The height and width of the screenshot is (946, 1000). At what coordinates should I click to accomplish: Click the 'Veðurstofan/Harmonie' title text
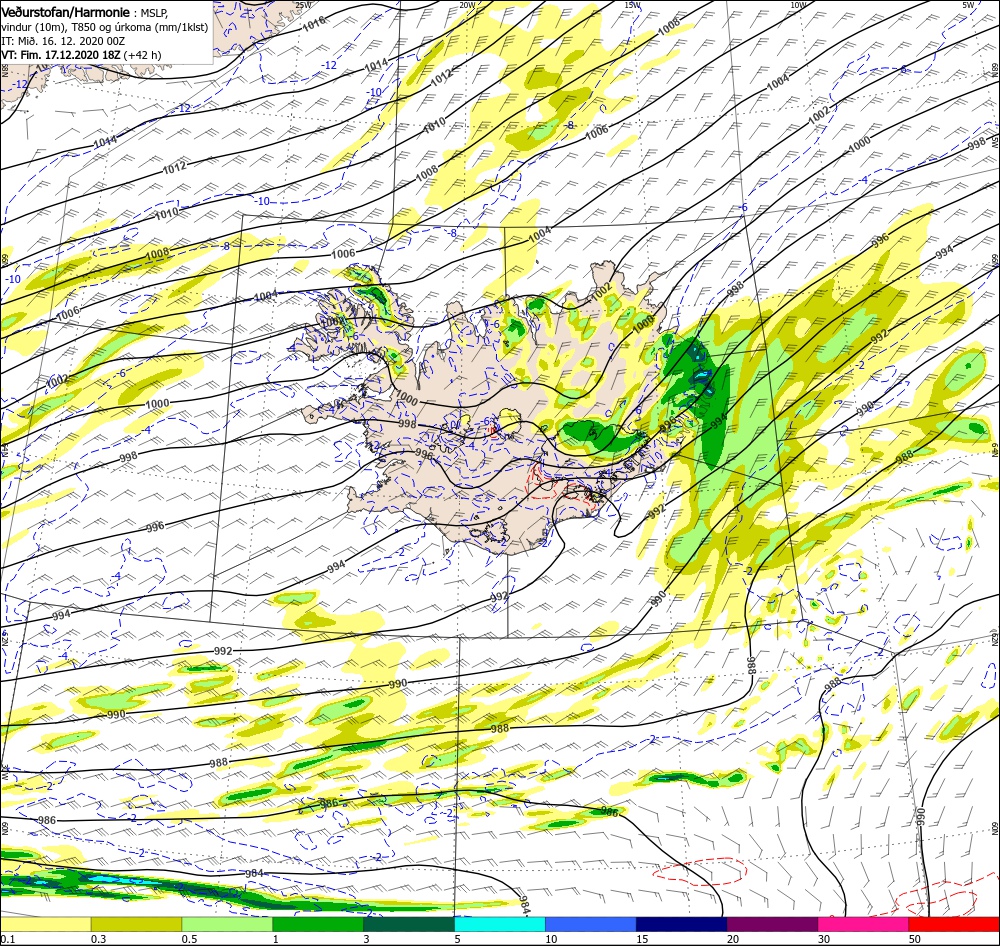[66, 12]
